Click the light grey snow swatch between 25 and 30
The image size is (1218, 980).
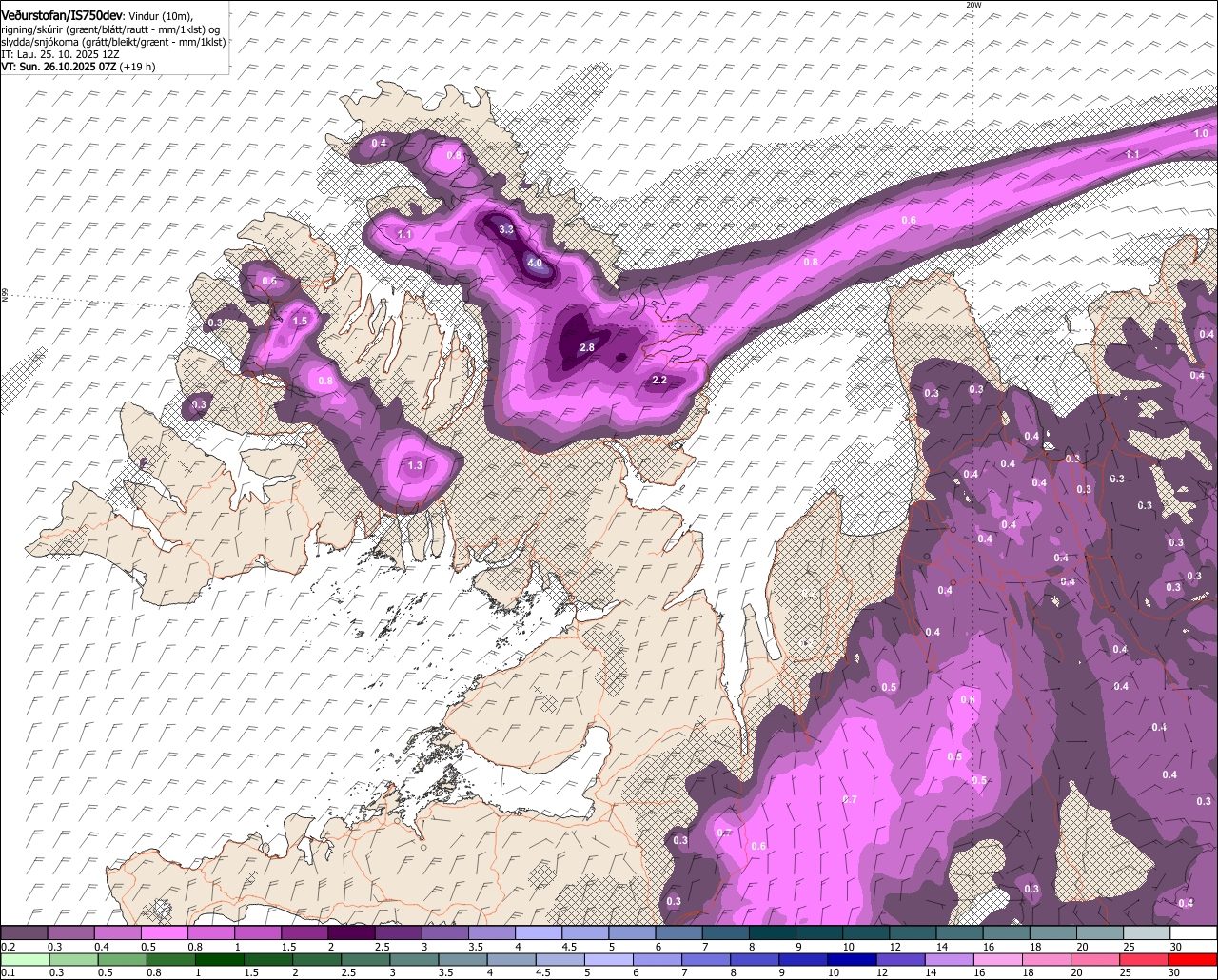(1148, 933)
